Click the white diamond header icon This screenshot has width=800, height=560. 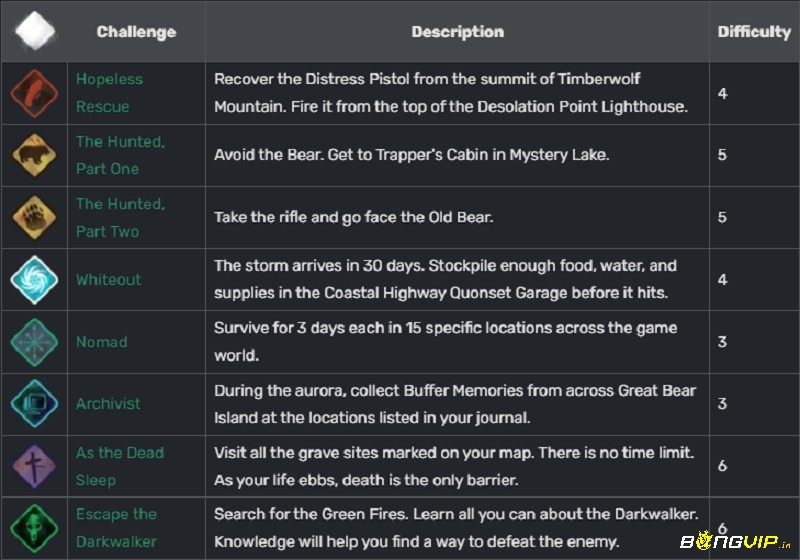35,31
